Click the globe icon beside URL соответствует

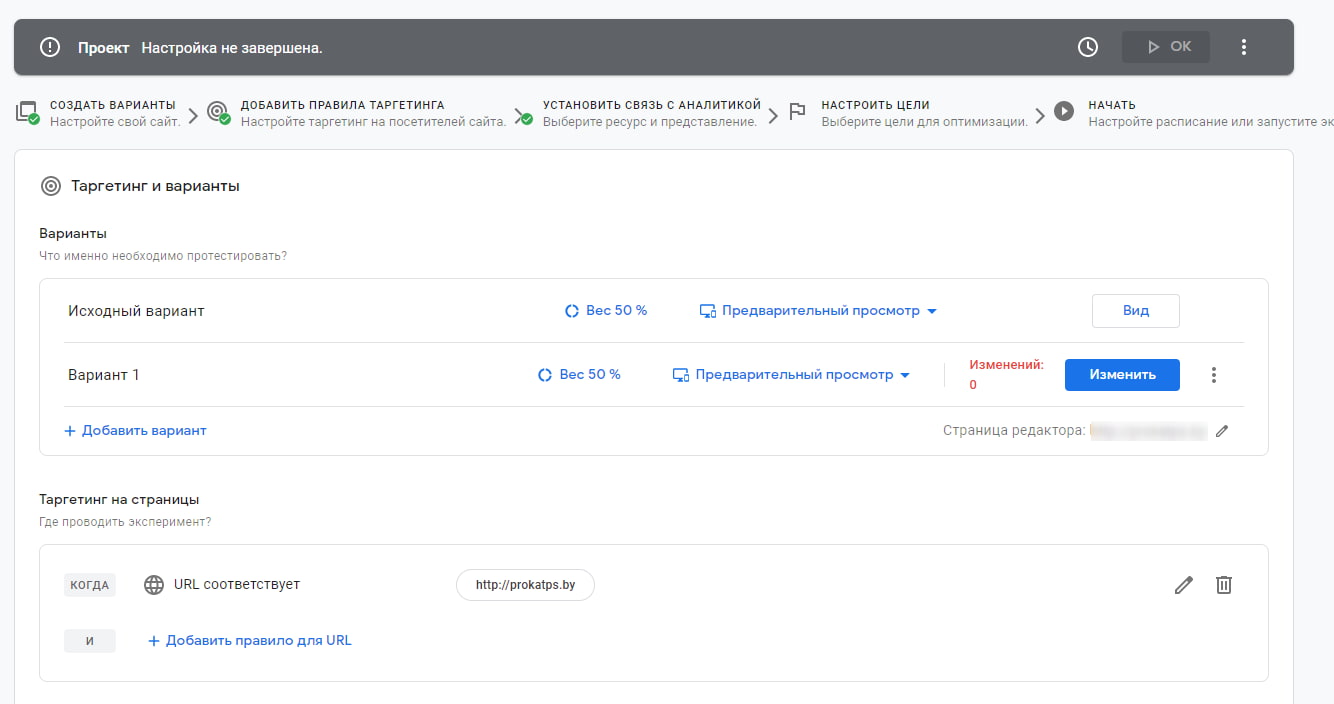[154, 584]
